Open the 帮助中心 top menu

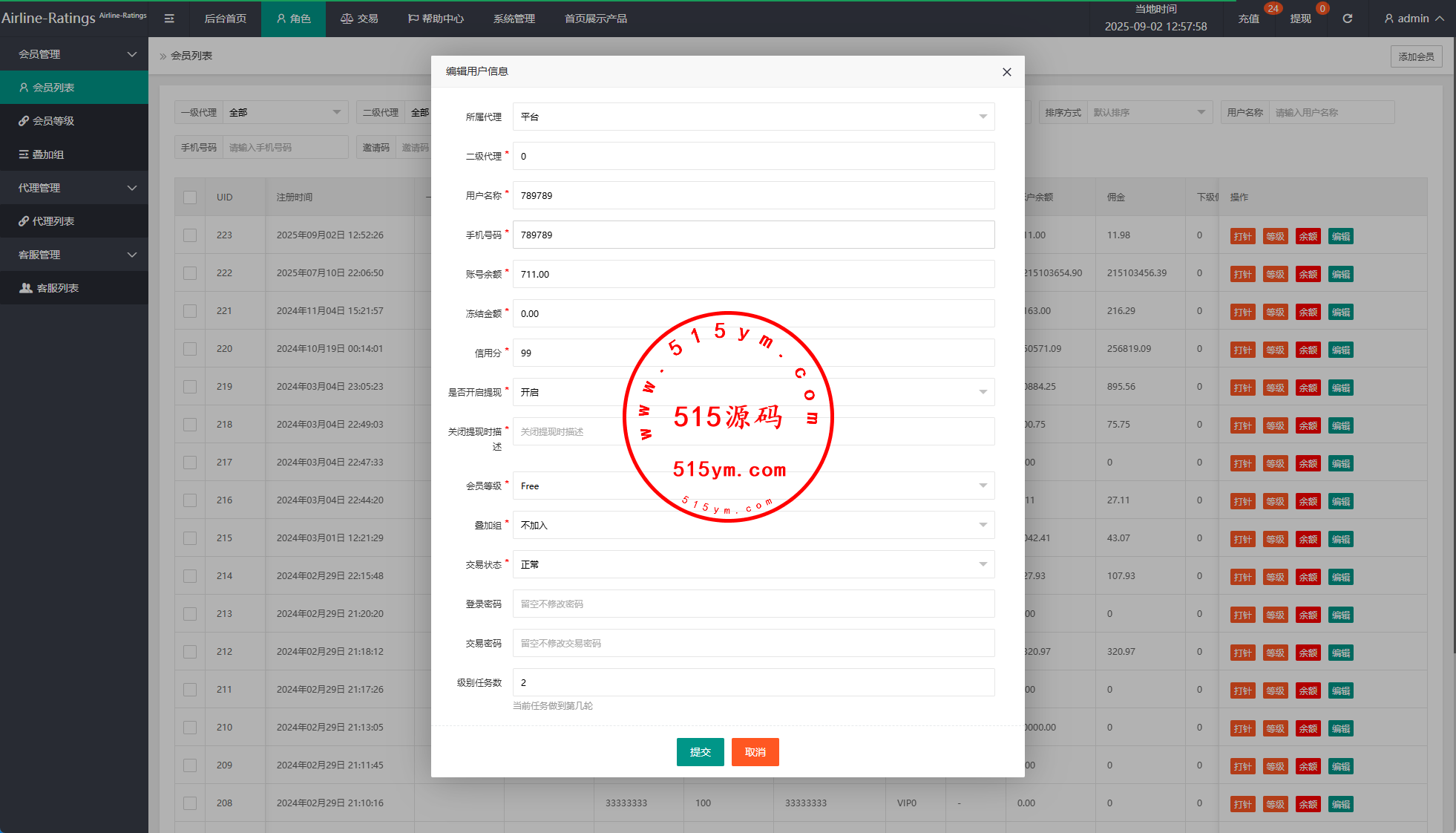tap(436, 19)
